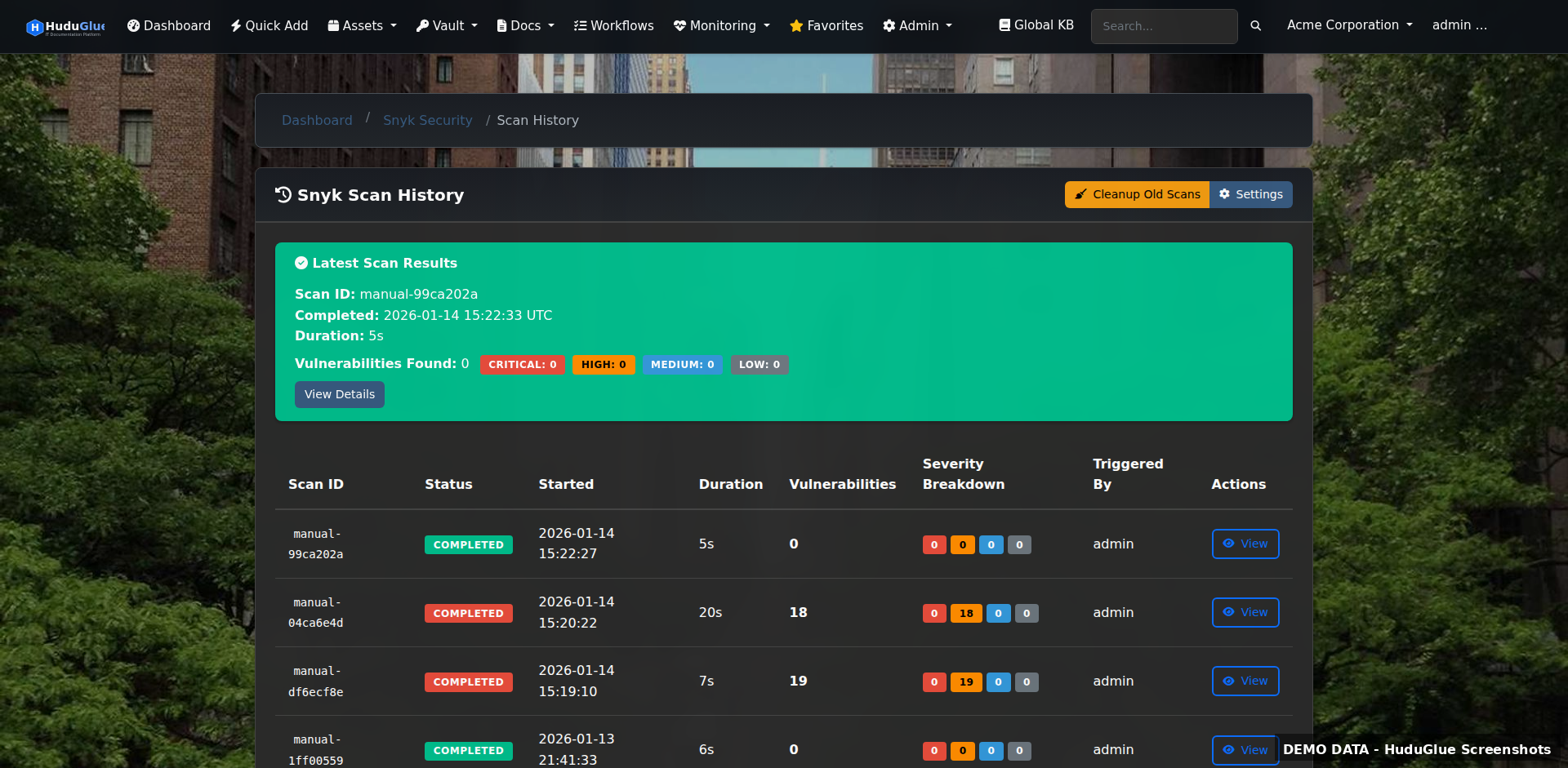Expand the Admin dropdown menu
The image size is (1568, 768).
918,26
